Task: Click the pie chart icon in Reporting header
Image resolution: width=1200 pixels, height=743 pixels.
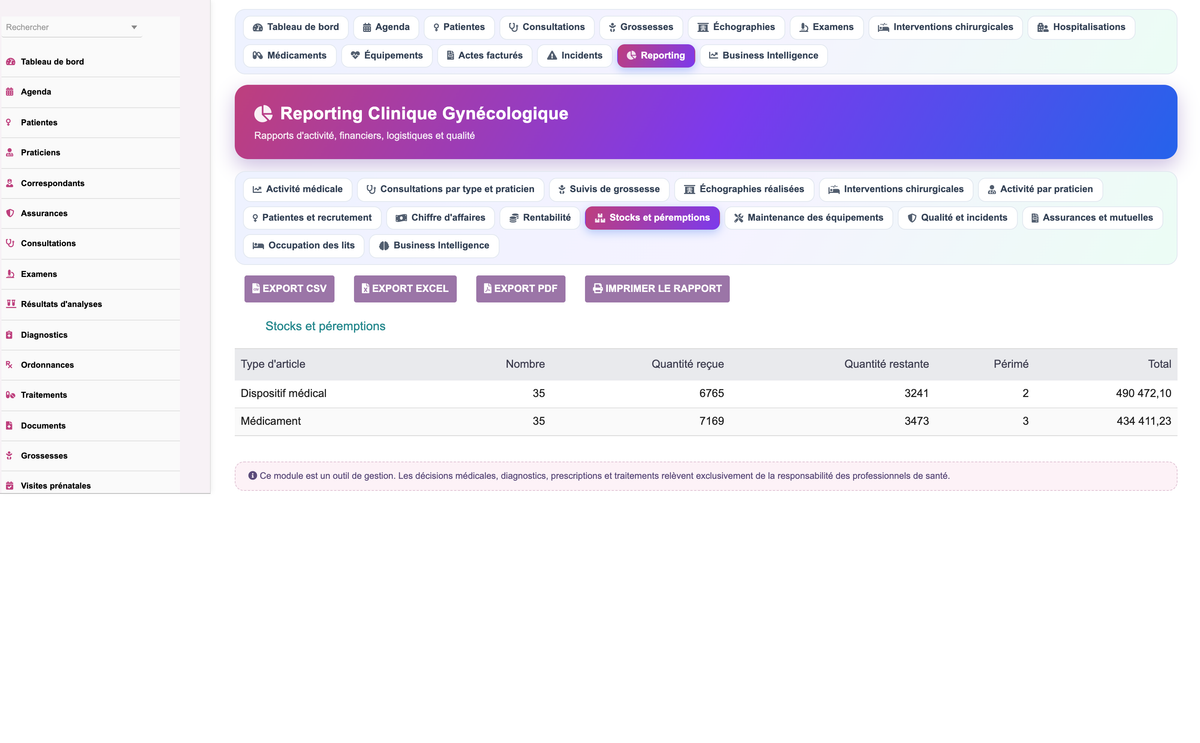Action: tap(263, 114)
